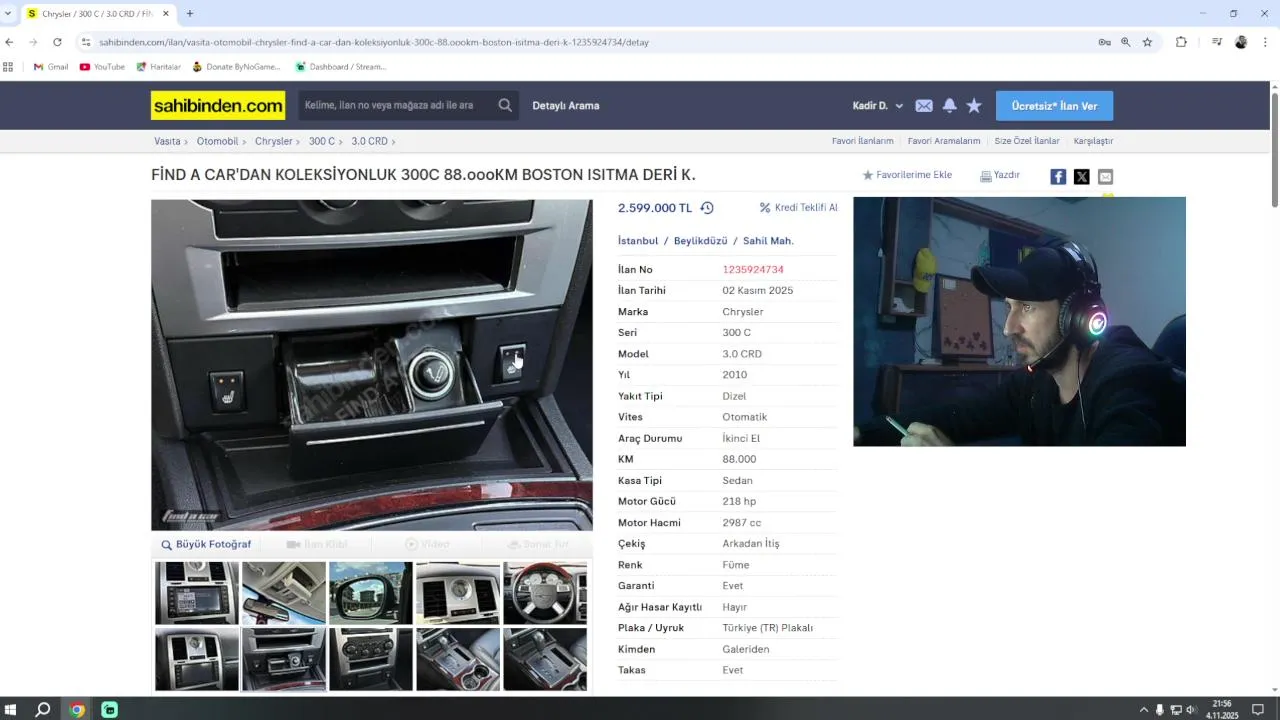Open Gmail bookmark
The height and width of the screenshot is (720, 1280).
pyautogui.click(x=51, y=67)
